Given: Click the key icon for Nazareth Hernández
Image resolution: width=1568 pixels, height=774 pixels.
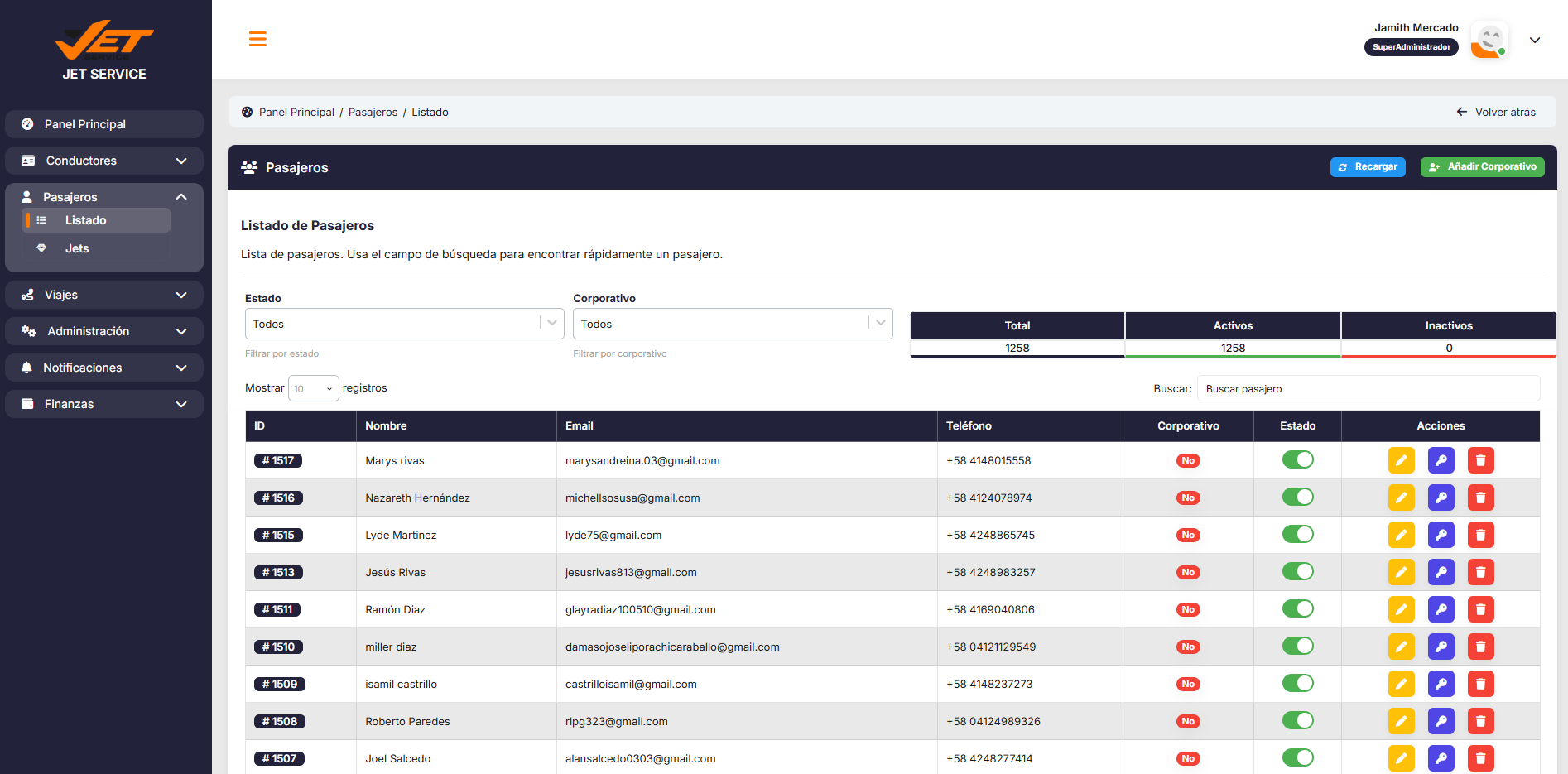Looking at the screenshot, I should [1441, 498].
